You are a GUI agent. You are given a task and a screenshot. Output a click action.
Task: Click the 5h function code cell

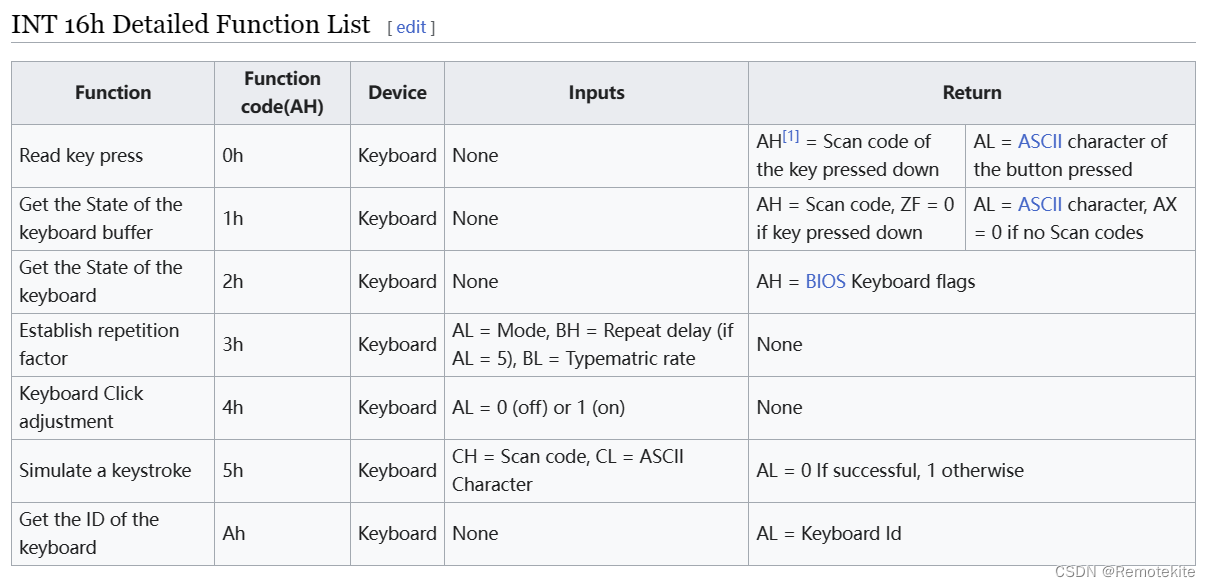pos(282,471)
